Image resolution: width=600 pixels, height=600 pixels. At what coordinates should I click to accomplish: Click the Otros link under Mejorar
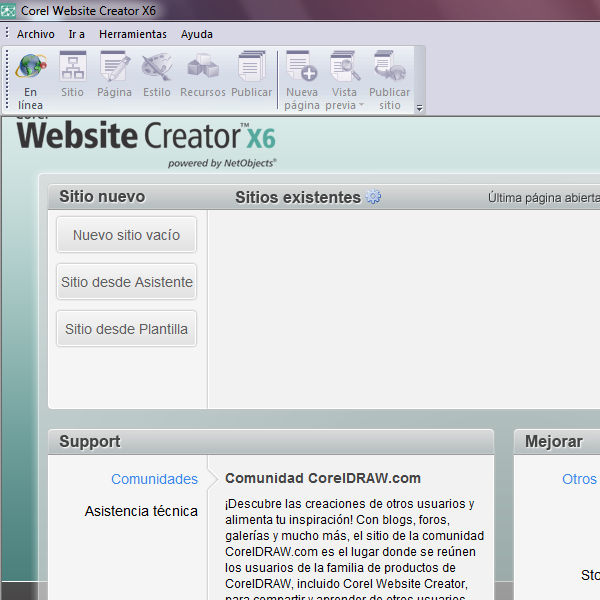(x=579, y=479)
